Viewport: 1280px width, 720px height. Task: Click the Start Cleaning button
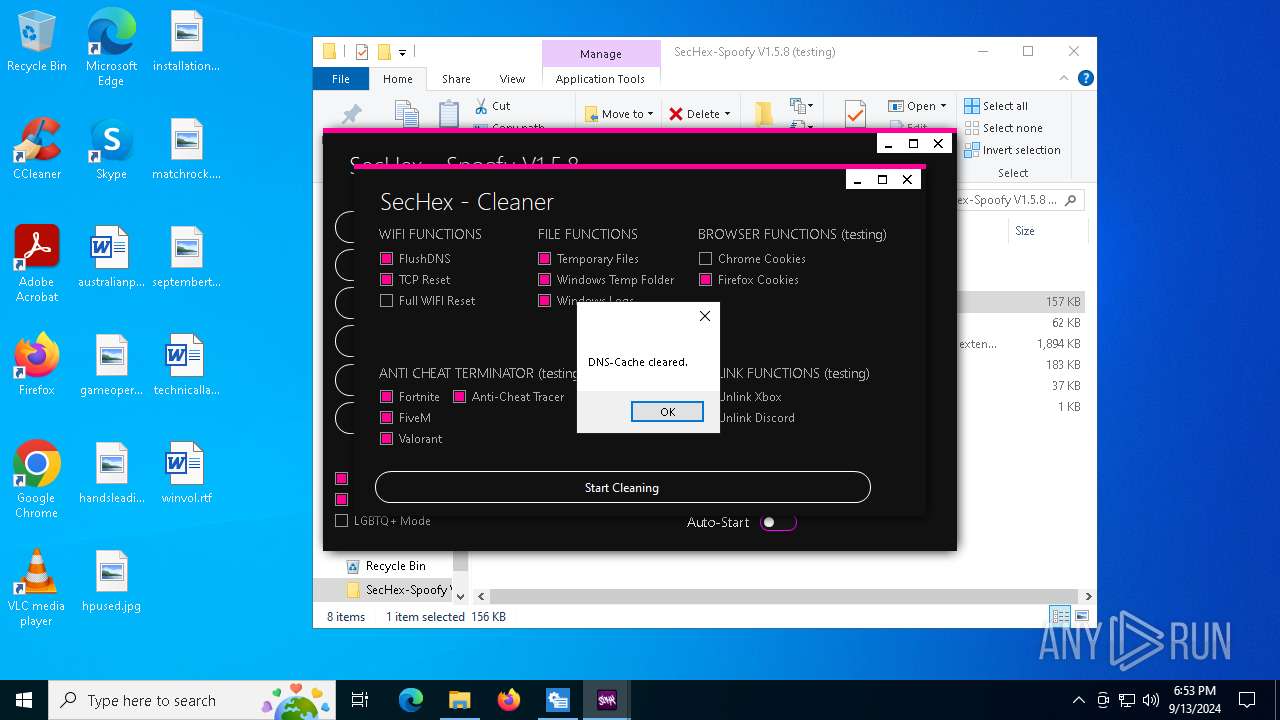point(622,487)
